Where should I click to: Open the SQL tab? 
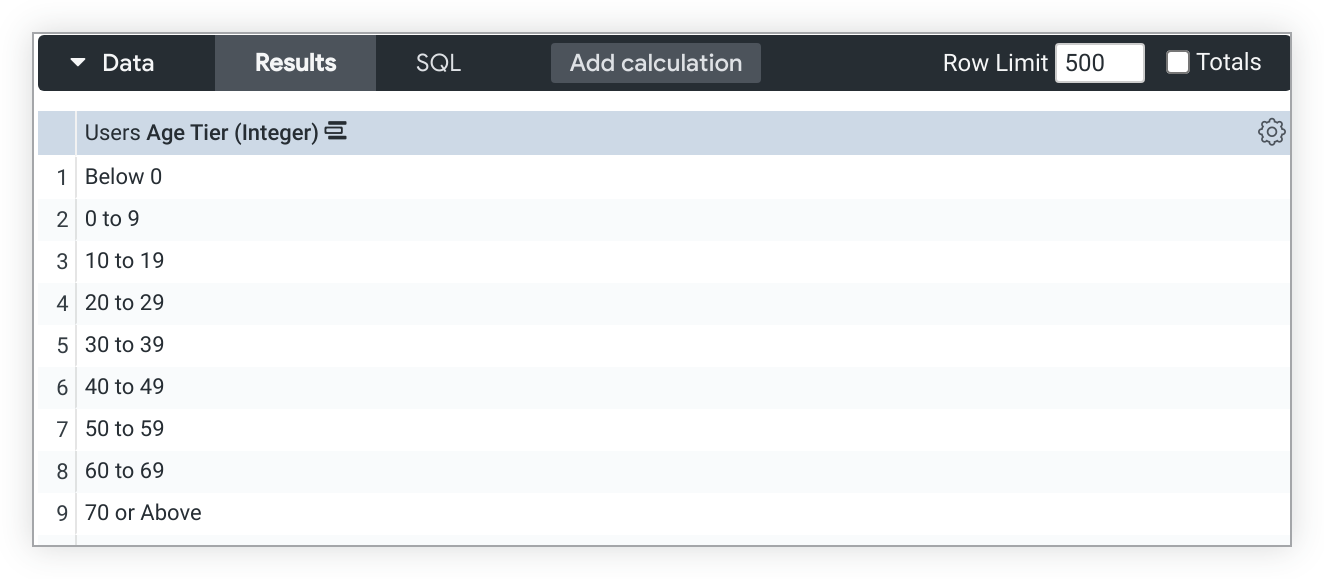[x=438, y=63]
